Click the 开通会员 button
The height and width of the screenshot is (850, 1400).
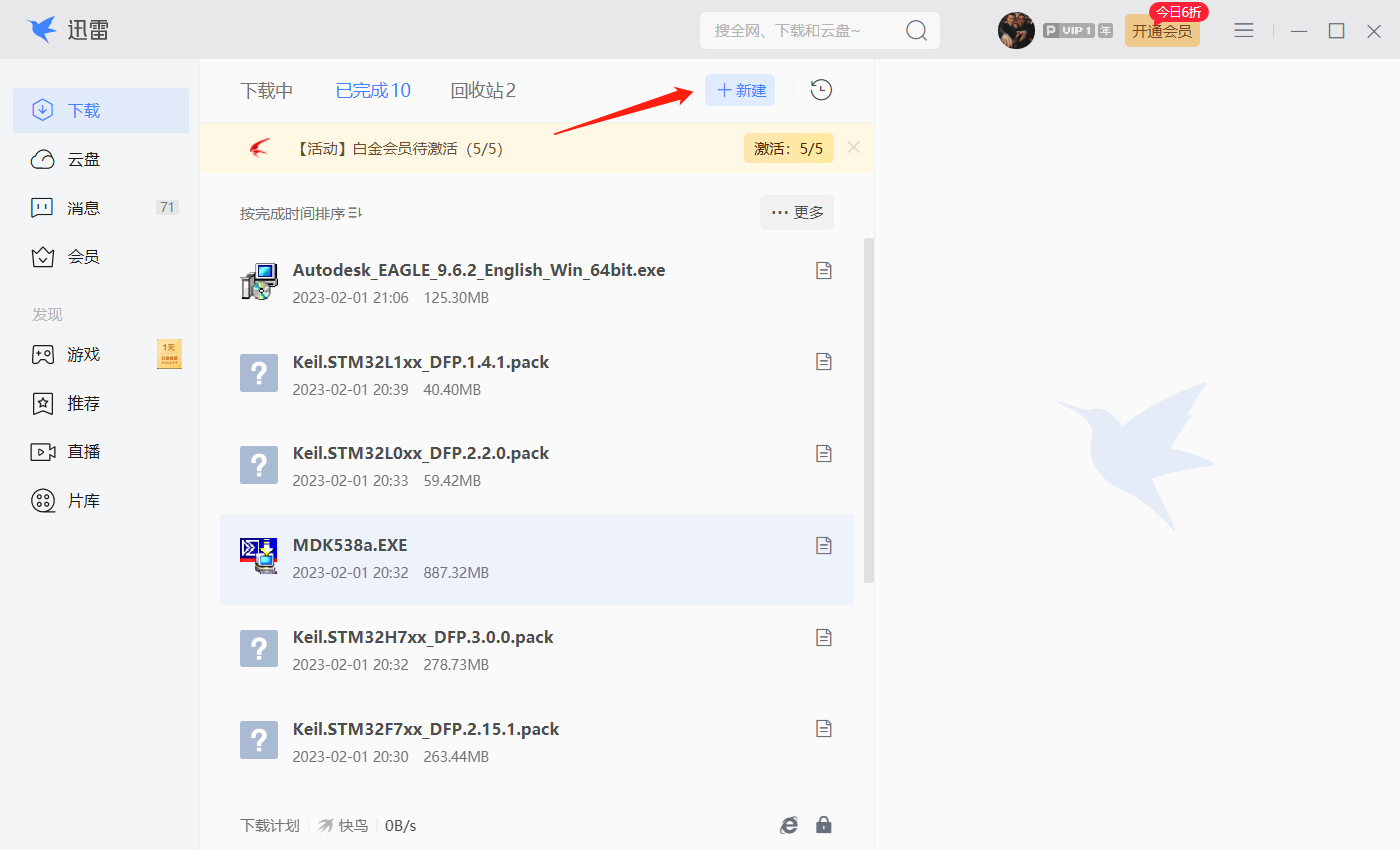tap(1162, 31)
